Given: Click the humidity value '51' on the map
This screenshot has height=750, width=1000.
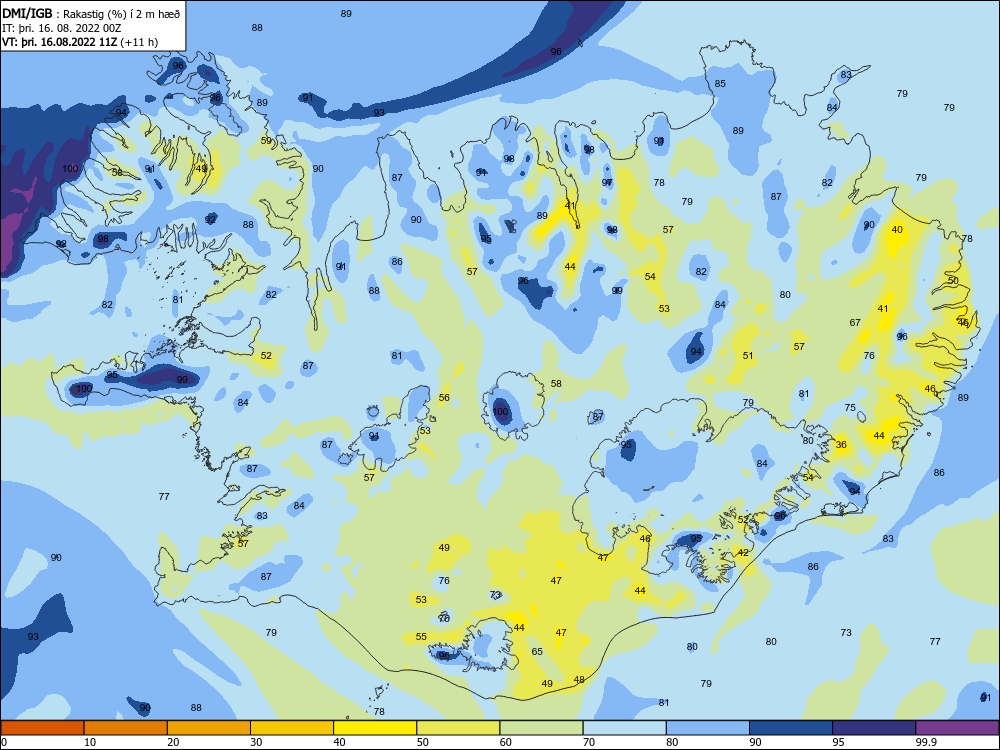Looking at the screenshot, I should (748, 355).
